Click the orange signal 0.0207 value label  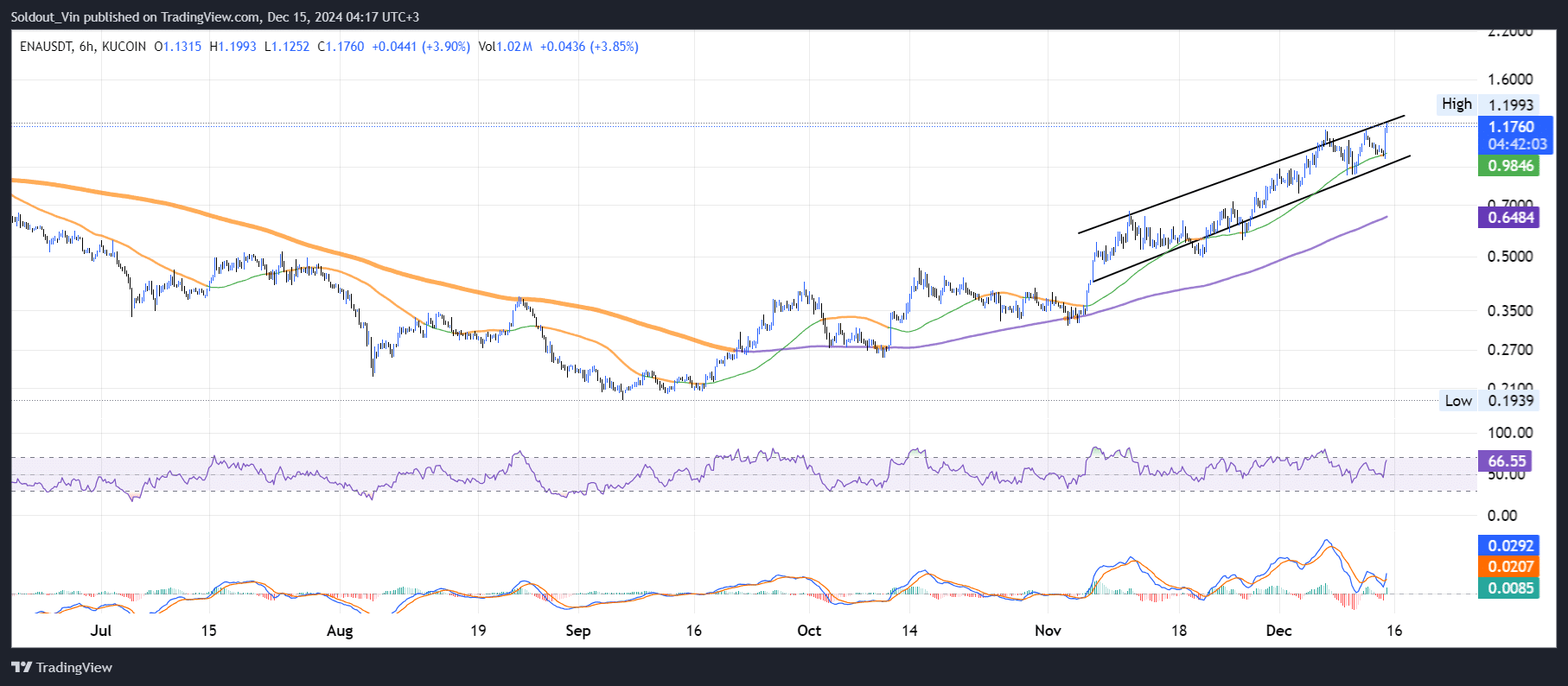(1510, 567)
